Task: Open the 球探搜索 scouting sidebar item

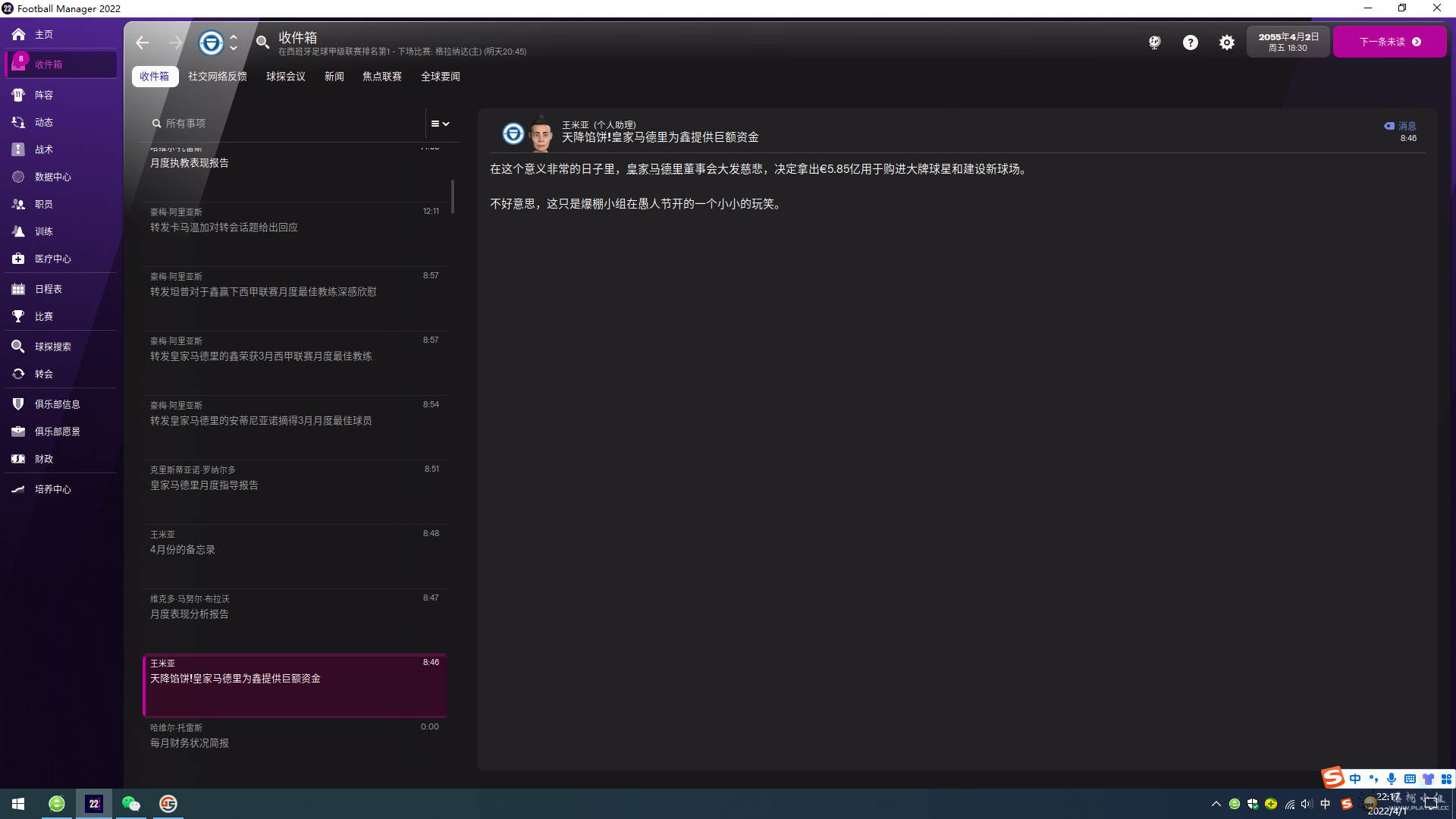Action: coord(61,347)
